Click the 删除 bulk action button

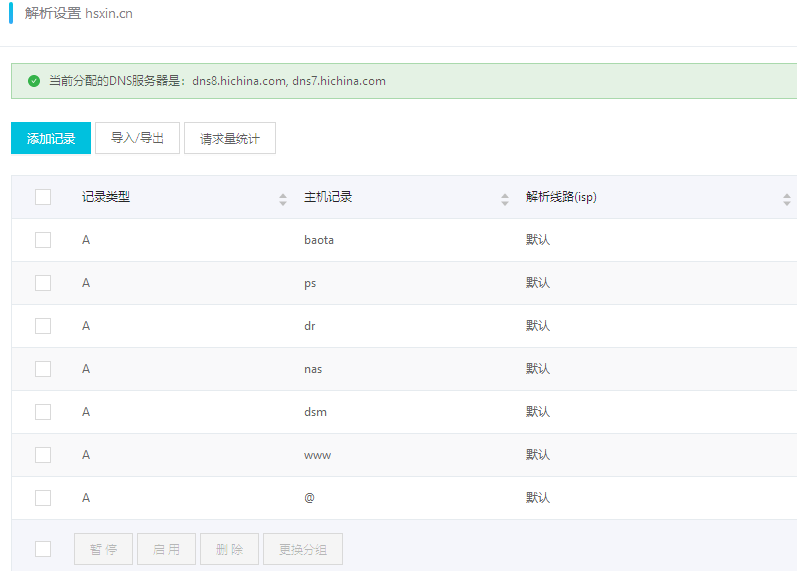(229, 549)
